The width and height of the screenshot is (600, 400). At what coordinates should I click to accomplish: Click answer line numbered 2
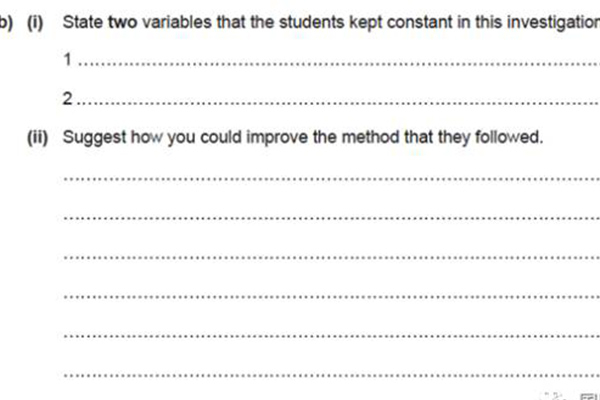coord(338,103)
